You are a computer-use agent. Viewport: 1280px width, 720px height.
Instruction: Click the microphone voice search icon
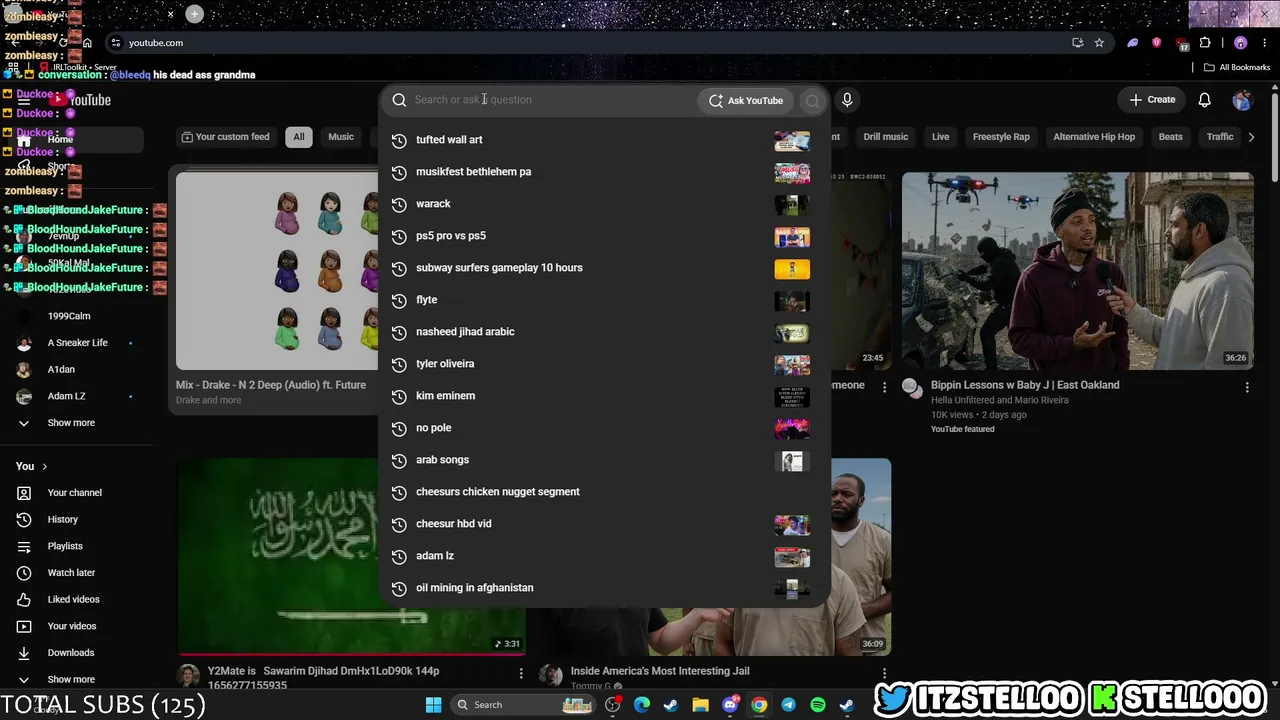click(x=847, y=100)
